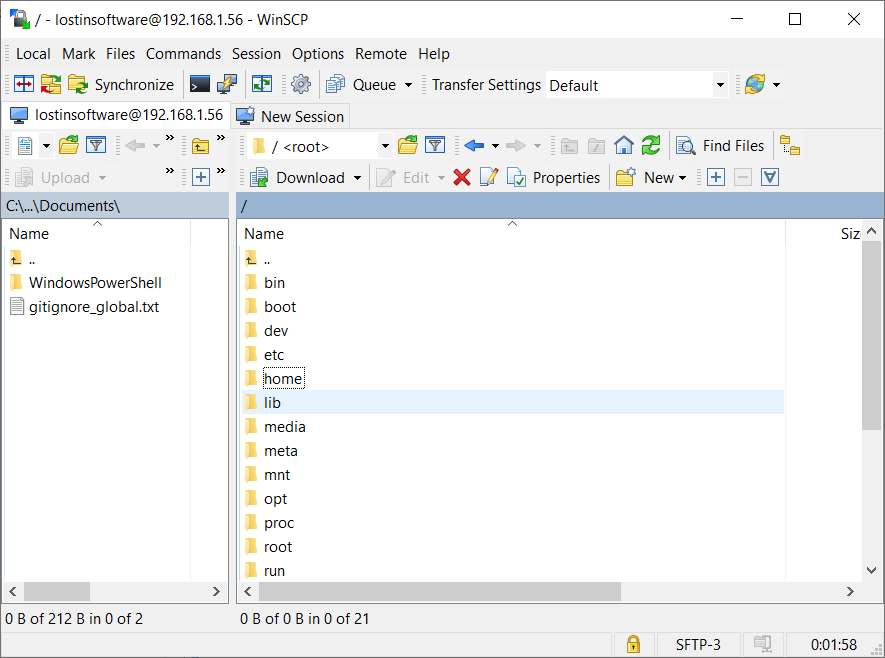Screen dimensions: 885x658
Task: Open the New Session tab
Action: 291,116
